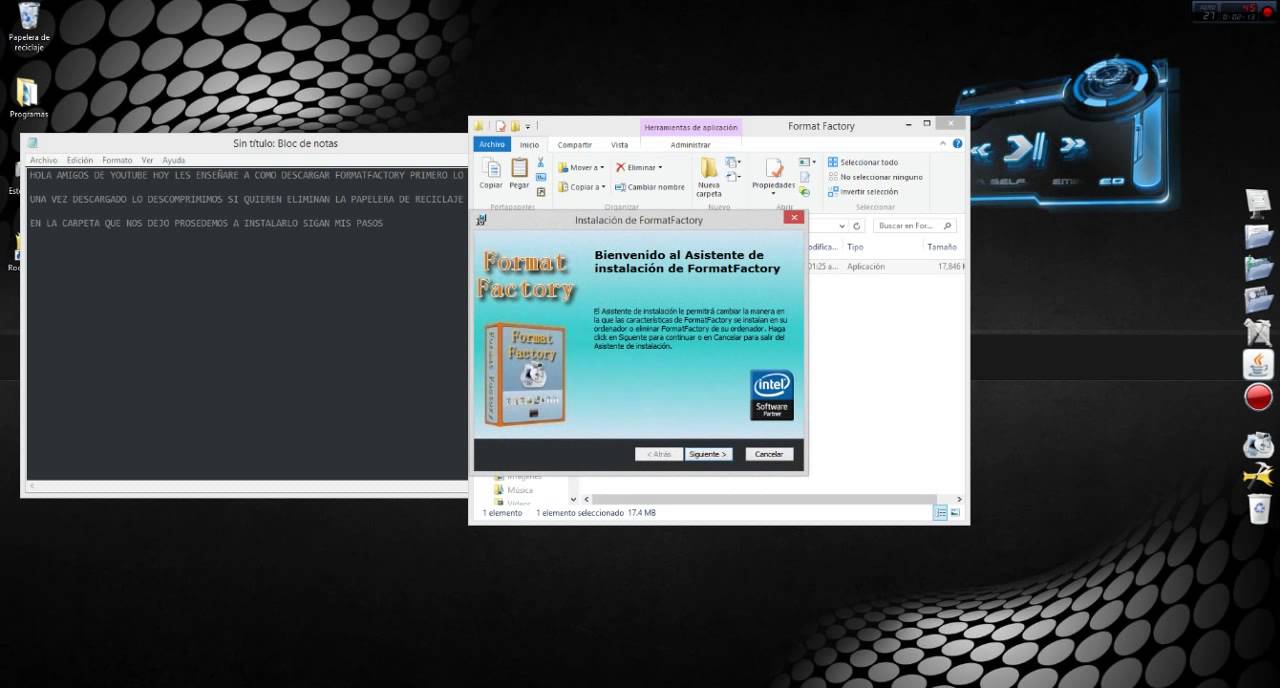Click the Intel Software Partner badge

[x=772, y=395]
